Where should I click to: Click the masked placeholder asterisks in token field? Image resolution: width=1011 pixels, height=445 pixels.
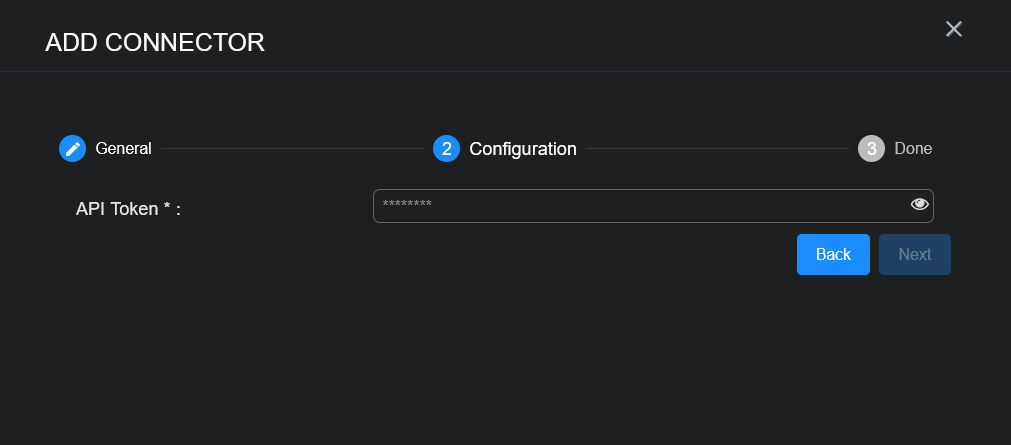tap(407, 206)
